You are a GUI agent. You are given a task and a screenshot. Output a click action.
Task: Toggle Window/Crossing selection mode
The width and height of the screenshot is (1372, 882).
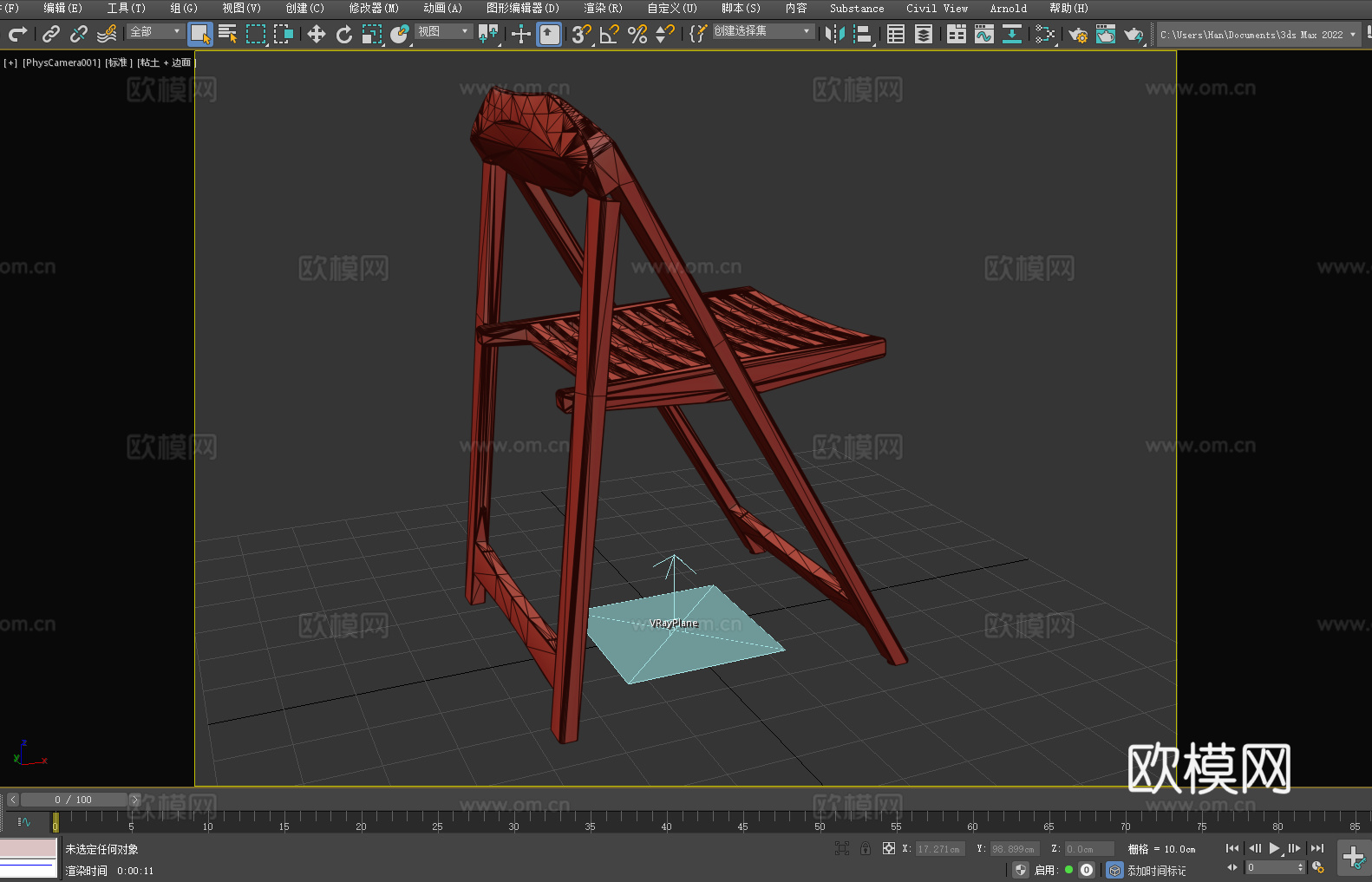click(x=284, y=34)
